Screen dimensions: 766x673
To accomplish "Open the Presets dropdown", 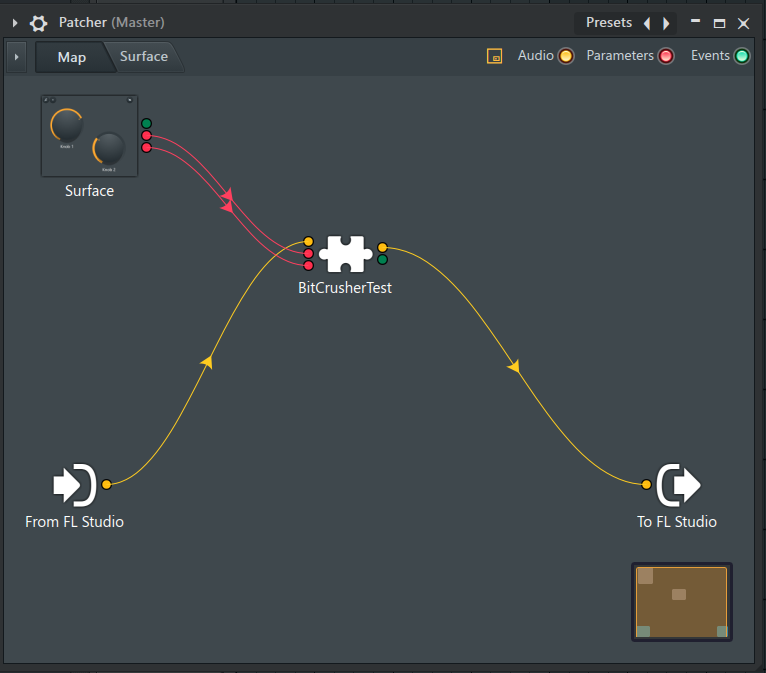I will coord(609,22).
